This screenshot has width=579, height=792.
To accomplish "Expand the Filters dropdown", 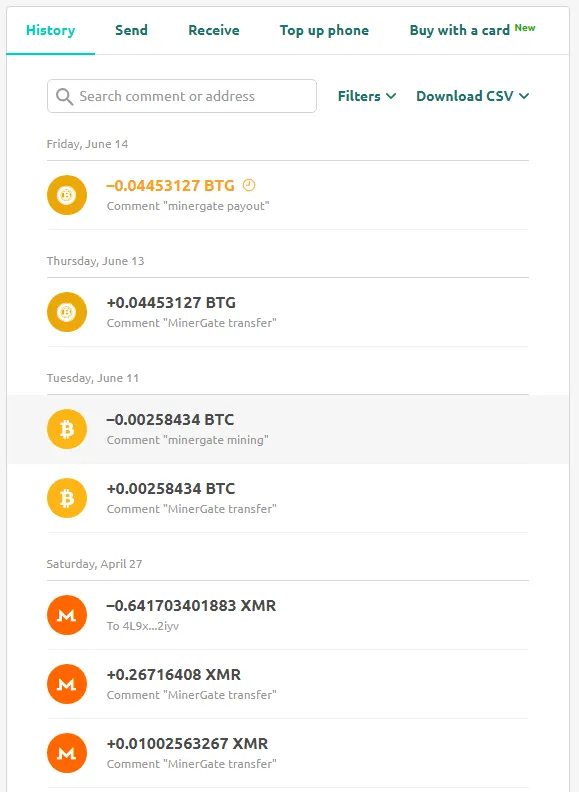I will [x=367, y=96].
